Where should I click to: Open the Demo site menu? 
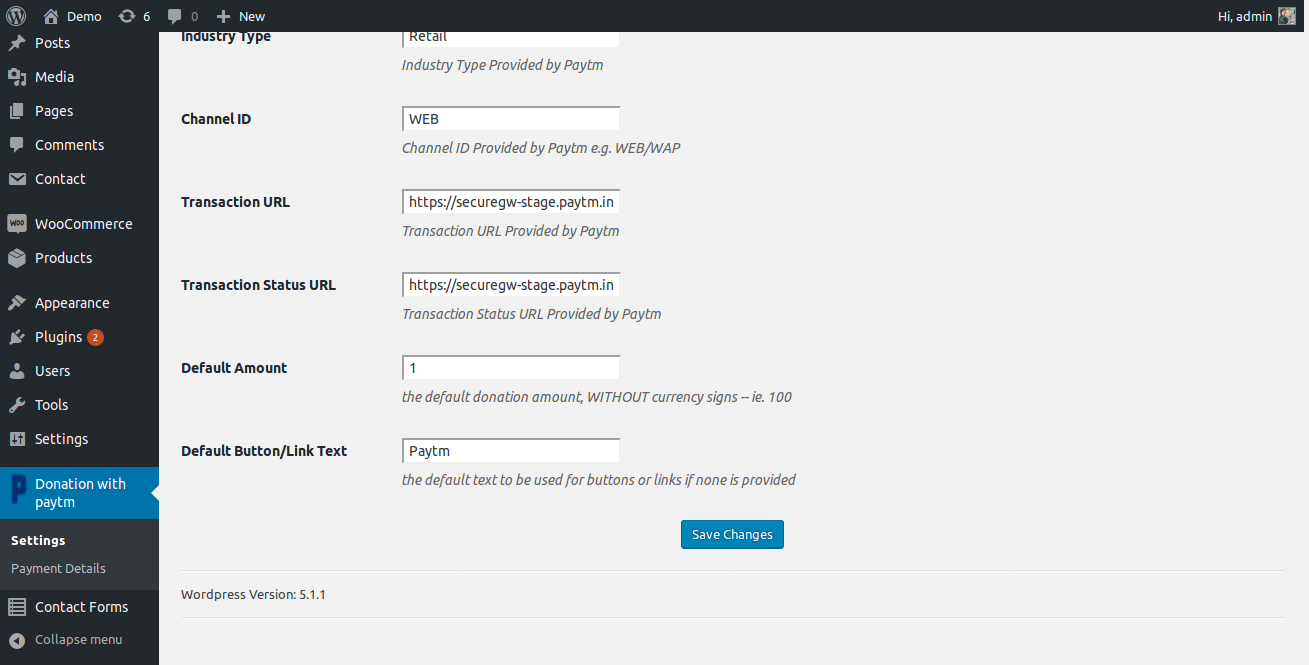(73, 16)
